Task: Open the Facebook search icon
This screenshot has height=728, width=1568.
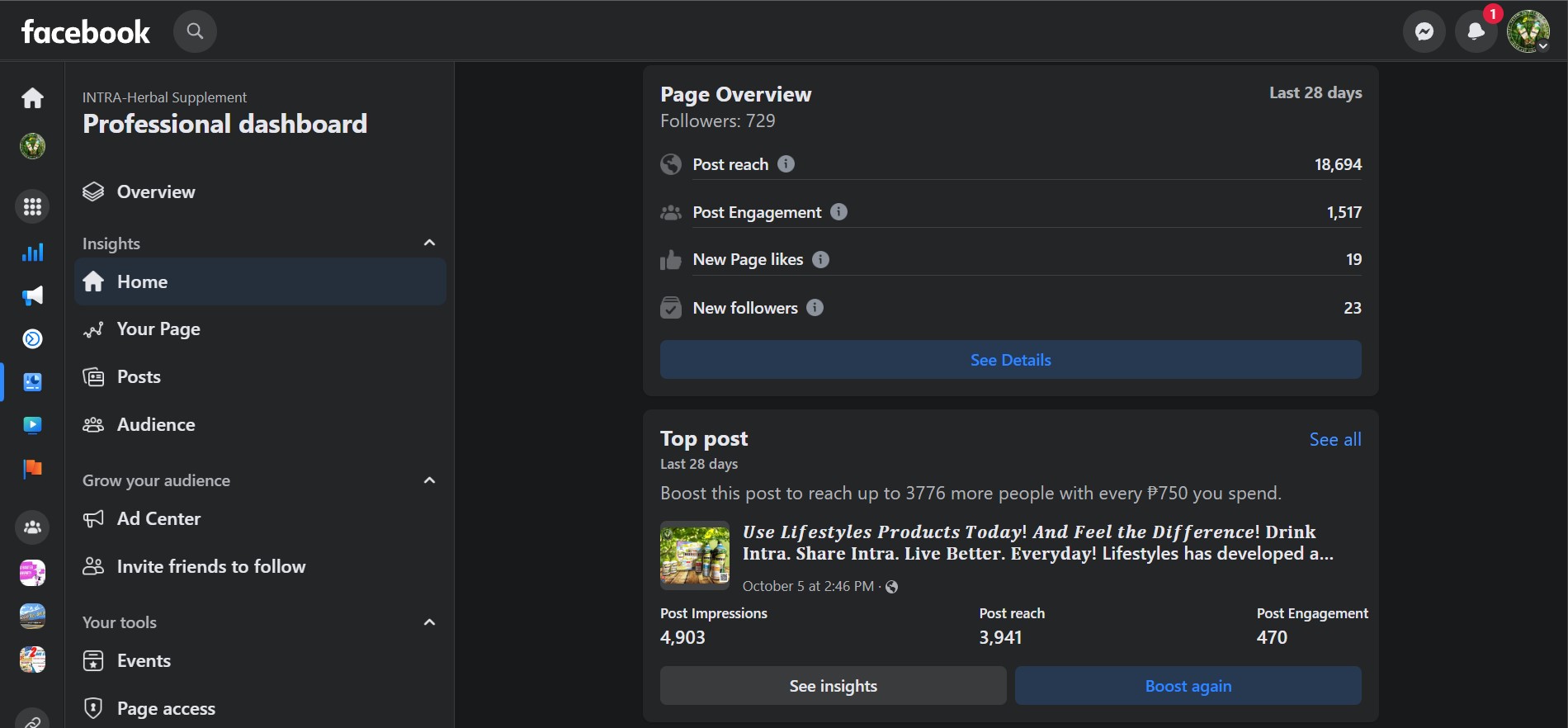Action: click(195, 31)
